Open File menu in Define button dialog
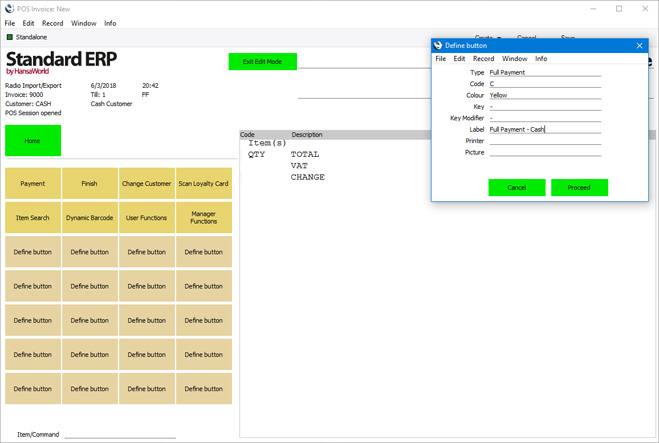Image resolution: width=659 pixels, height=443 pixels. [440, 58]
